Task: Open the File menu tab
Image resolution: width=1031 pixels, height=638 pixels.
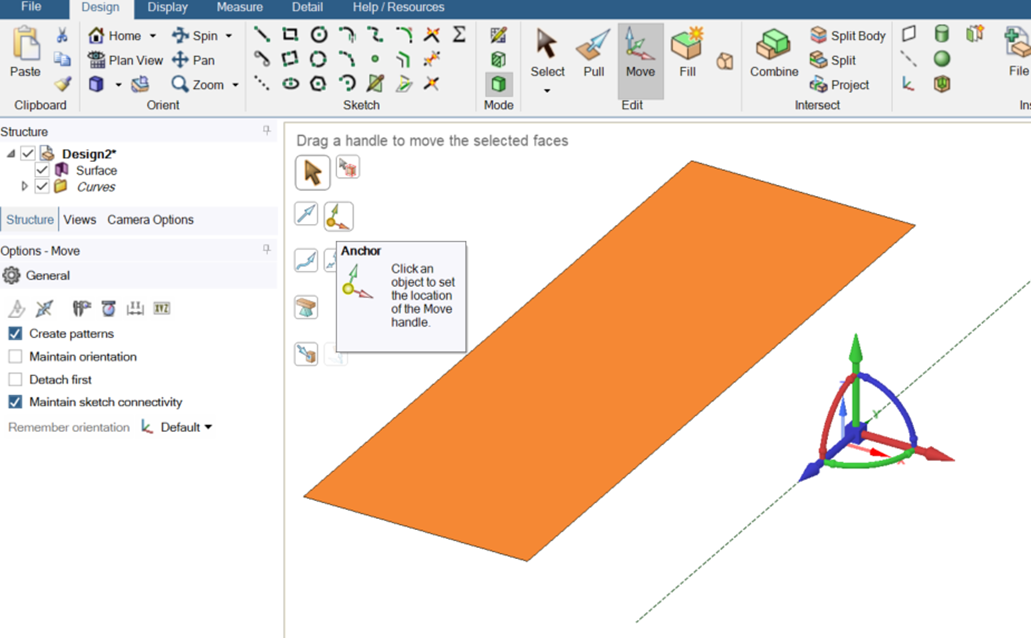Action: (31, 7)
